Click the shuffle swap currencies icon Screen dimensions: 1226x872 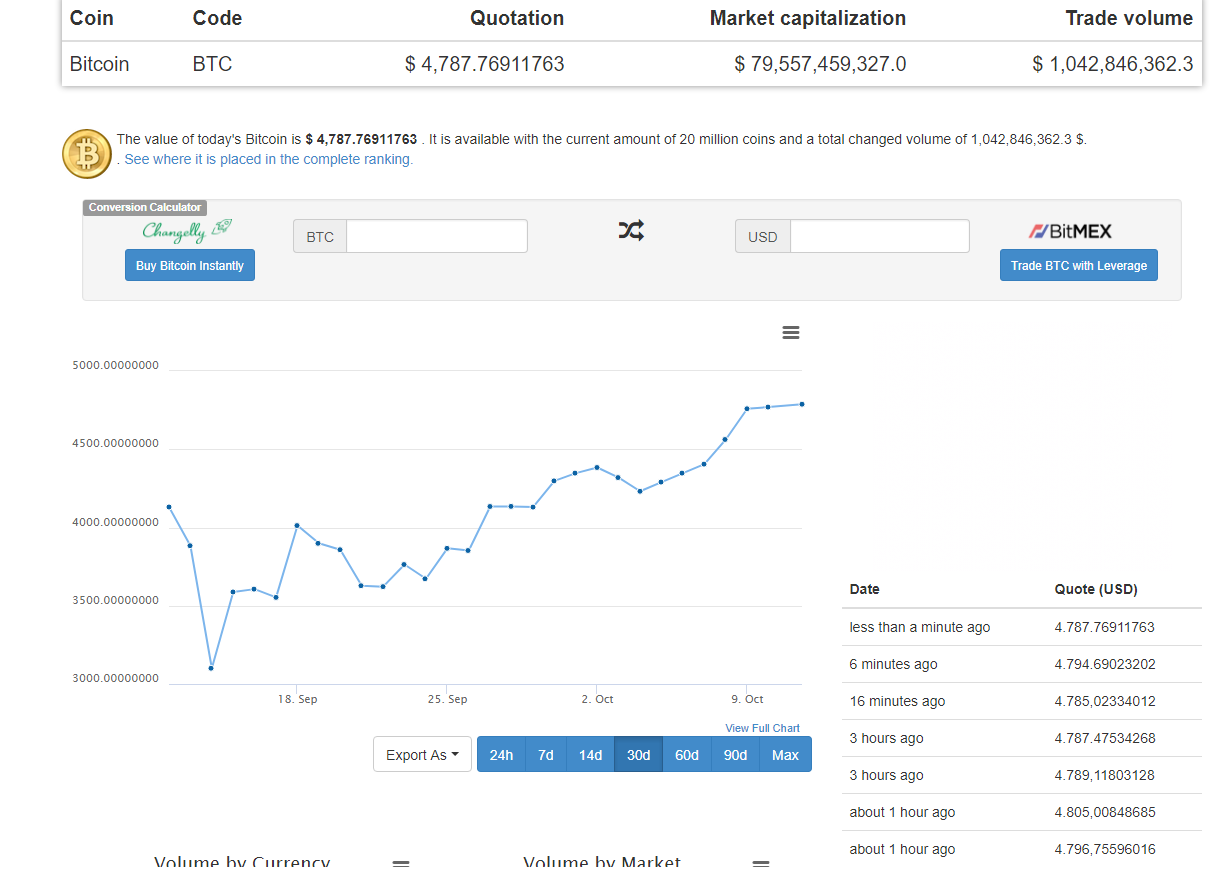(631, 231)
